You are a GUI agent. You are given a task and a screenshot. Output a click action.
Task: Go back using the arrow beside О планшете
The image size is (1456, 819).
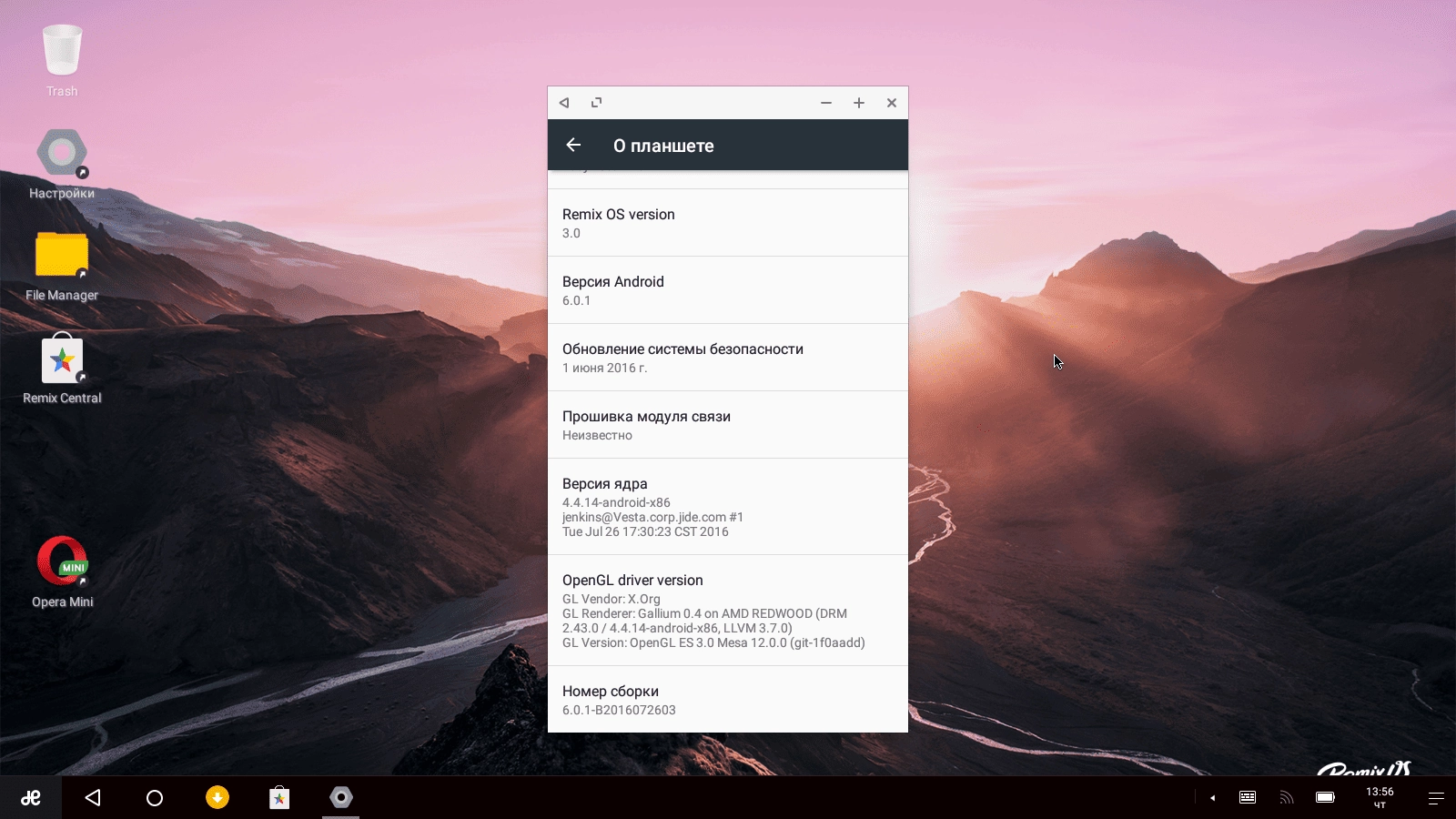coord(573,145)
